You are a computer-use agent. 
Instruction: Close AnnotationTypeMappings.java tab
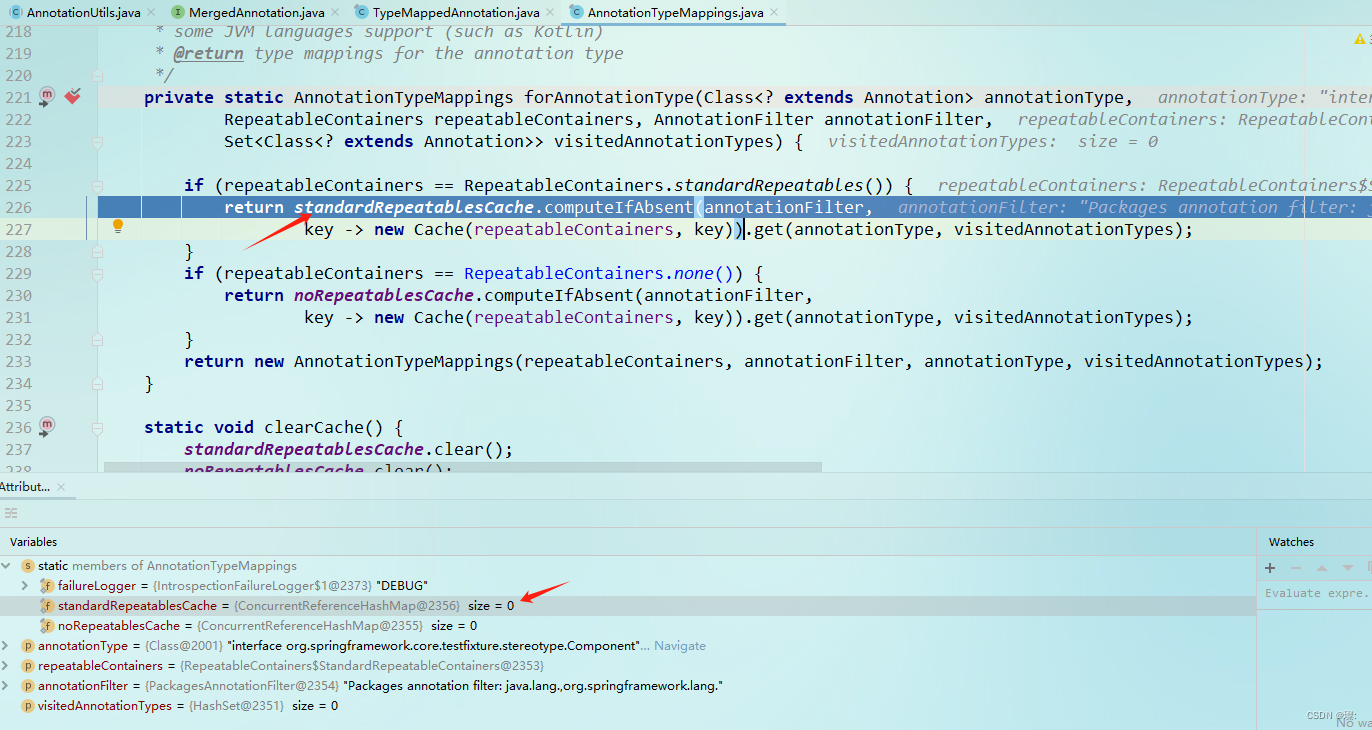click(x=774, y=13)
